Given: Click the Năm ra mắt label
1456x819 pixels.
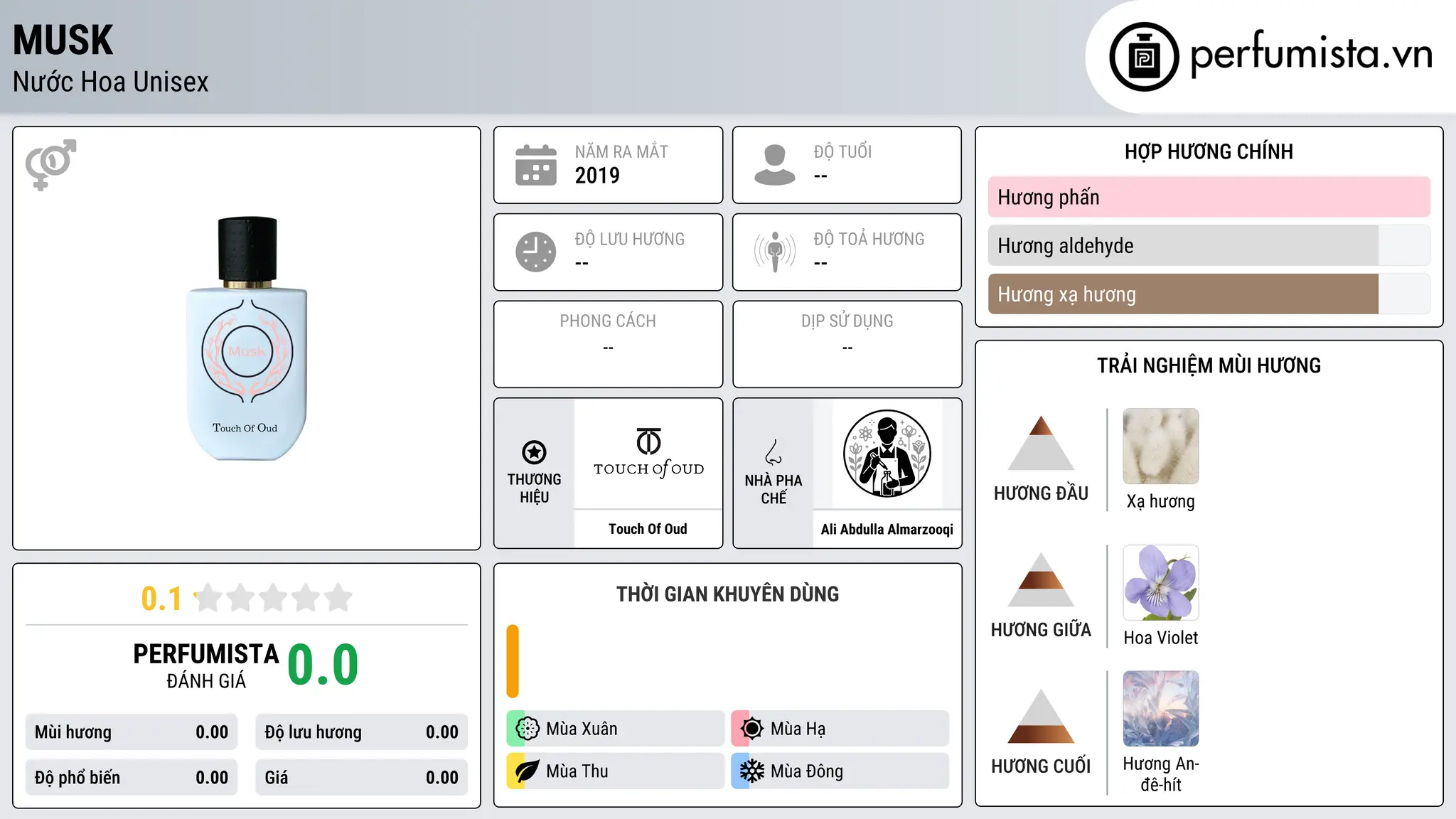Looking at the screenshot, I should point(622,151).
